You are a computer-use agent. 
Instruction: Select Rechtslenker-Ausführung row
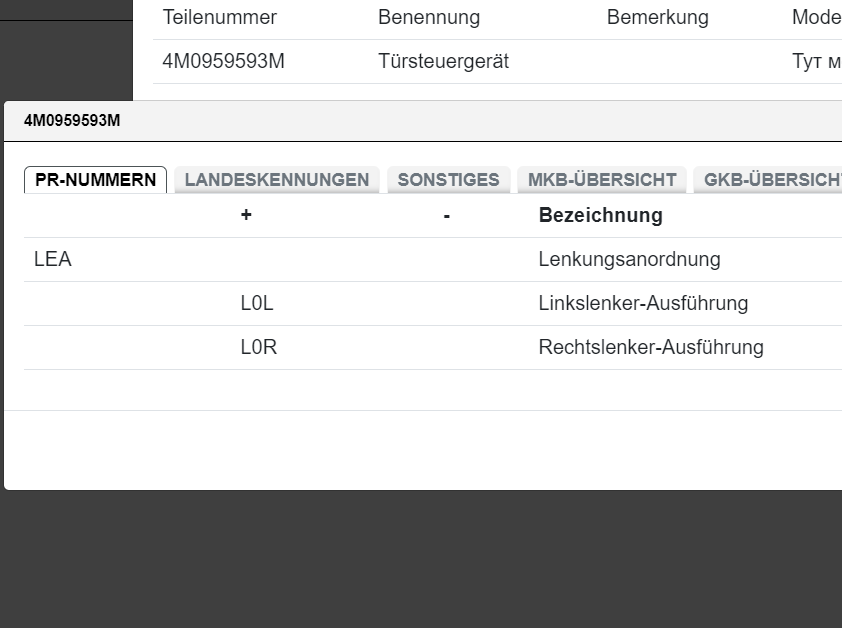(650, 348)
